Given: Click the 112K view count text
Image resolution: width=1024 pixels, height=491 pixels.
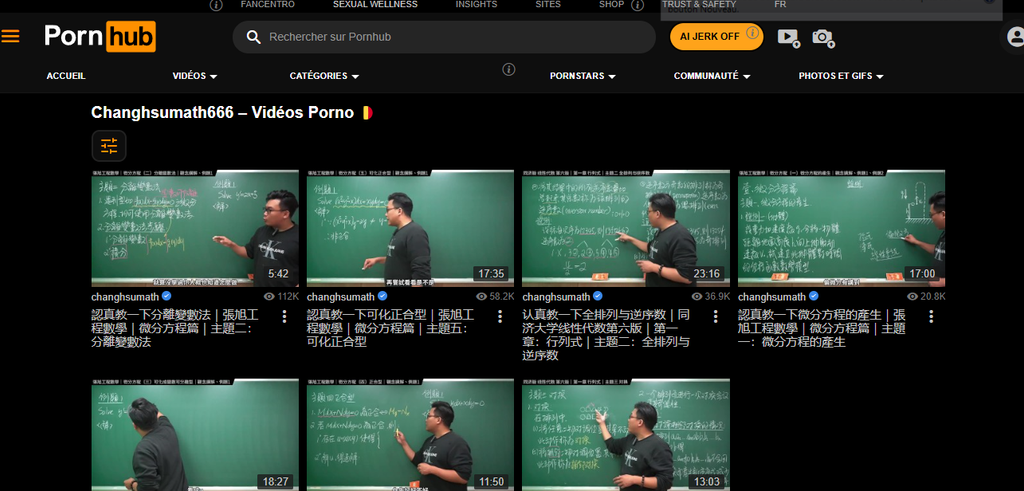Looking at the screenshot, I should pos(288,296).
